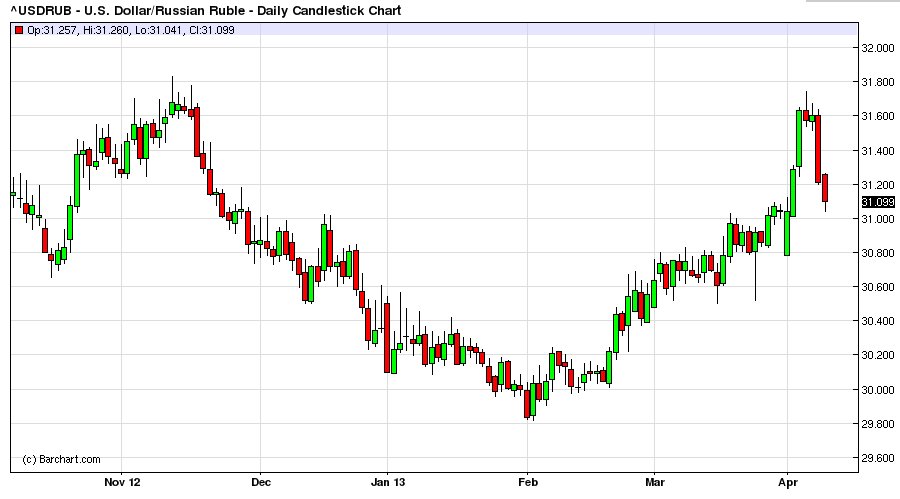
Task: Click the red legend square before Op:31.257
Action: click(19, 30)
